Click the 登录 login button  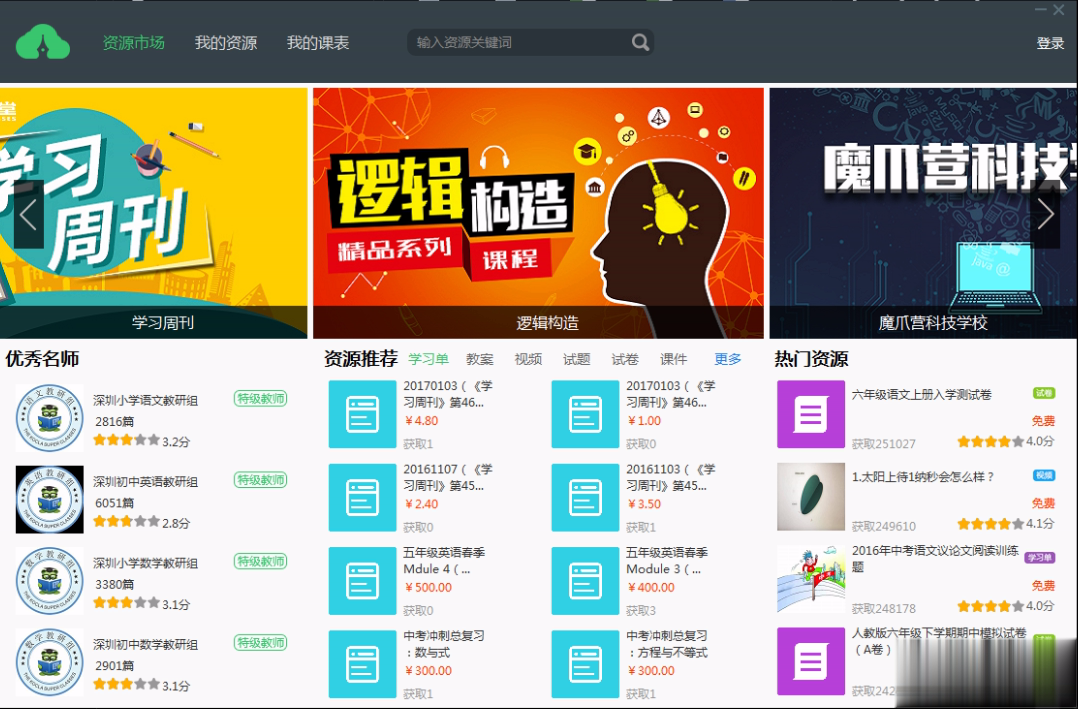(x=1050, y=43)
